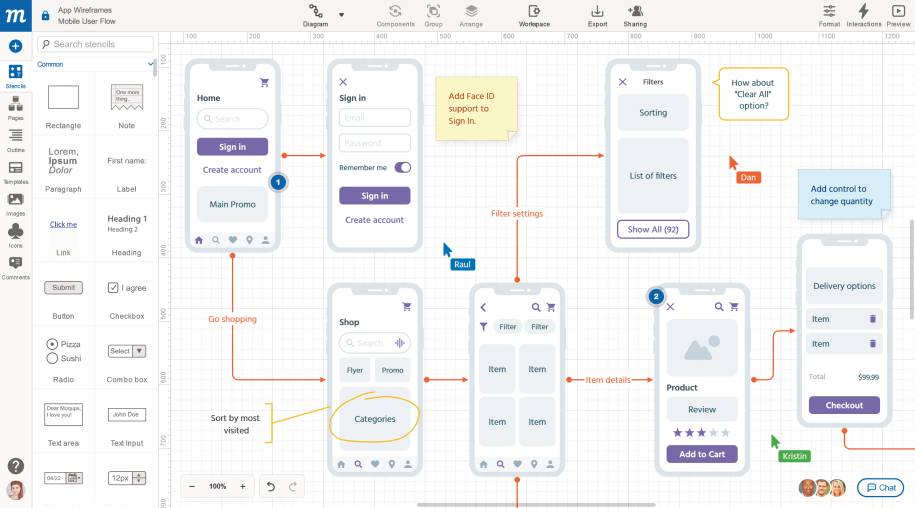Image resolution: width=915 pixels, height=508 pixels.
Task: Expand the Diagram dropdown arrow
Action: point(341,15)
